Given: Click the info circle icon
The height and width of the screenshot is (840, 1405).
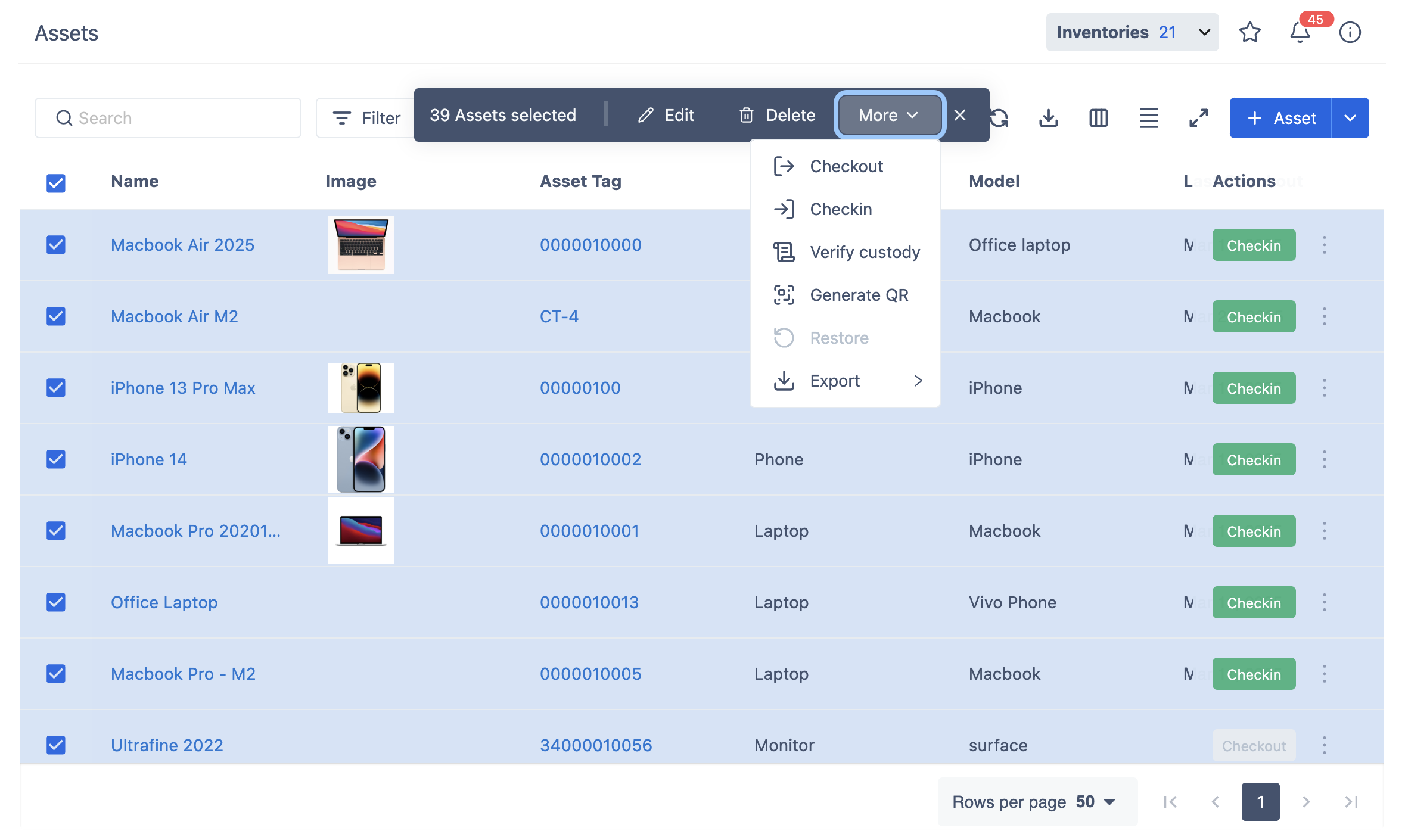Looking at the screenshot, I should point(1350,32).
